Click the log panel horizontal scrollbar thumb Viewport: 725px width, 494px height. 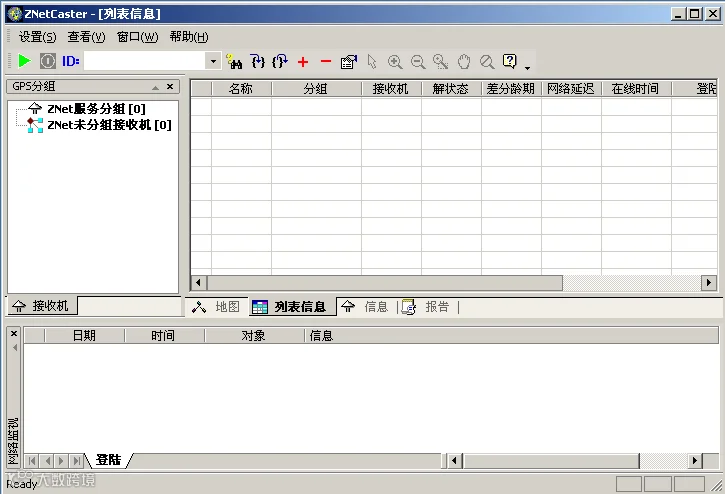tap(551, 460)
